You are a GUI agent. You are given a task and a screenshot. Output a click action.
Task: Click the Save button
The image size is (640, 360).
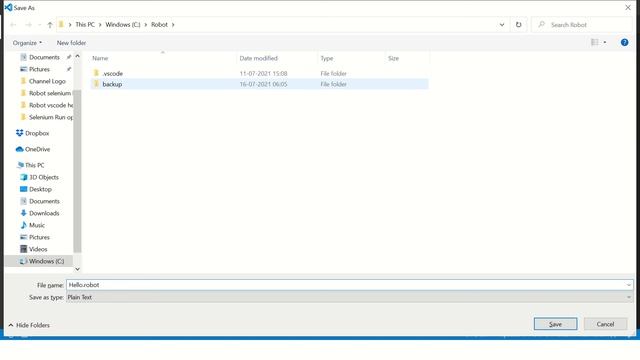click(556, 324)
